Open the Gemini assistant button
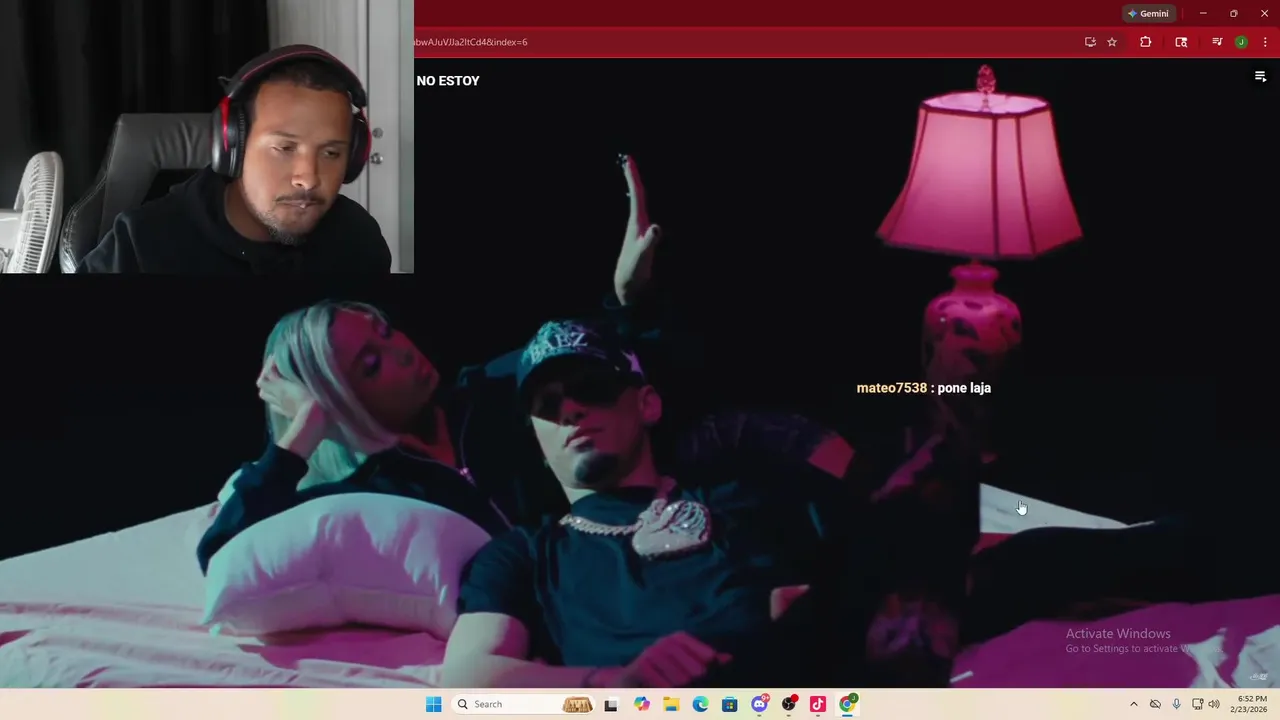The height and width of the screenshot is (720, 1280). click(x=1148, y=14)
